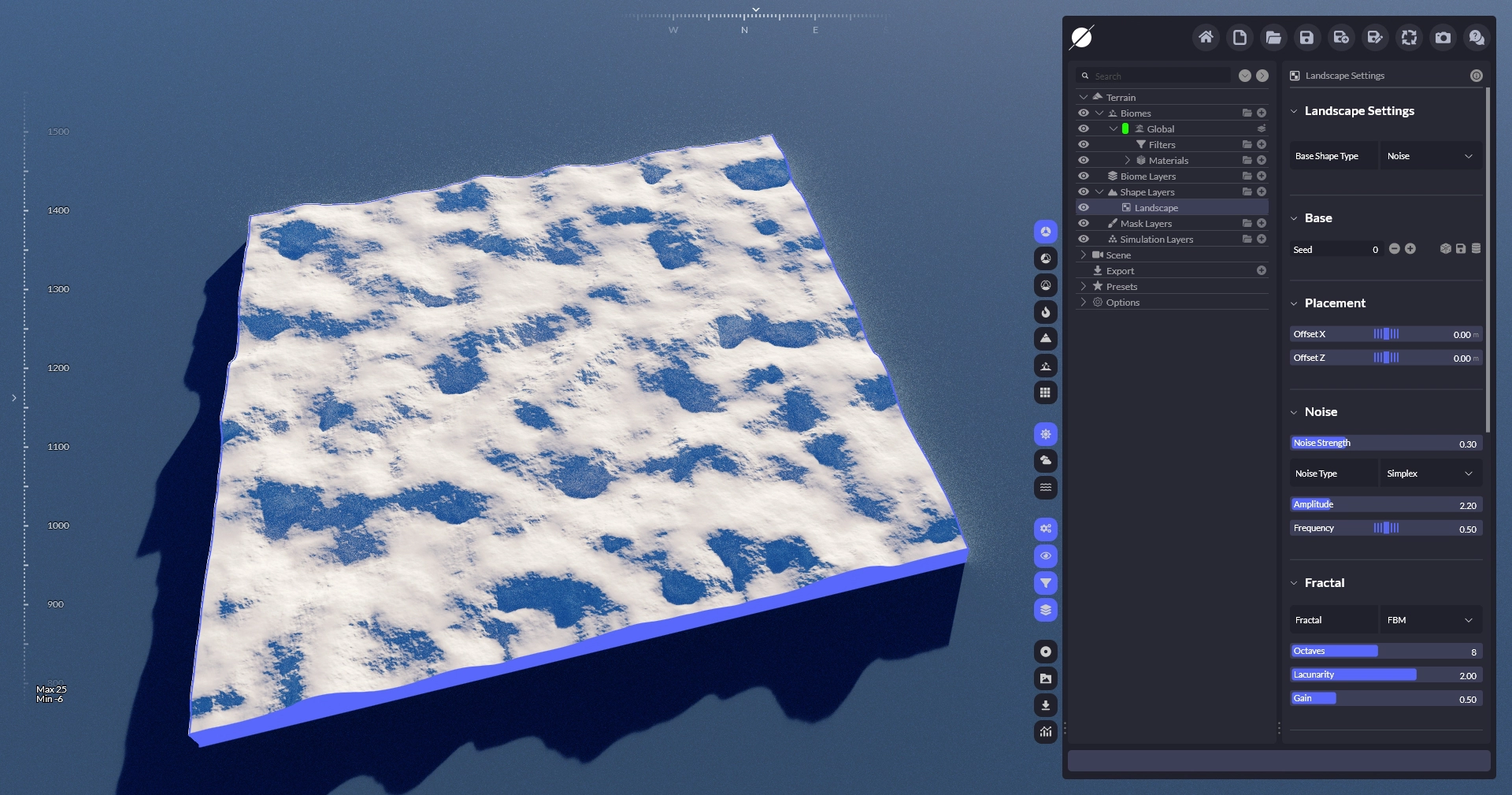Toggle the clouds icon in side toolbar
Screen dimensions: 1512x795
point(1045,461)
